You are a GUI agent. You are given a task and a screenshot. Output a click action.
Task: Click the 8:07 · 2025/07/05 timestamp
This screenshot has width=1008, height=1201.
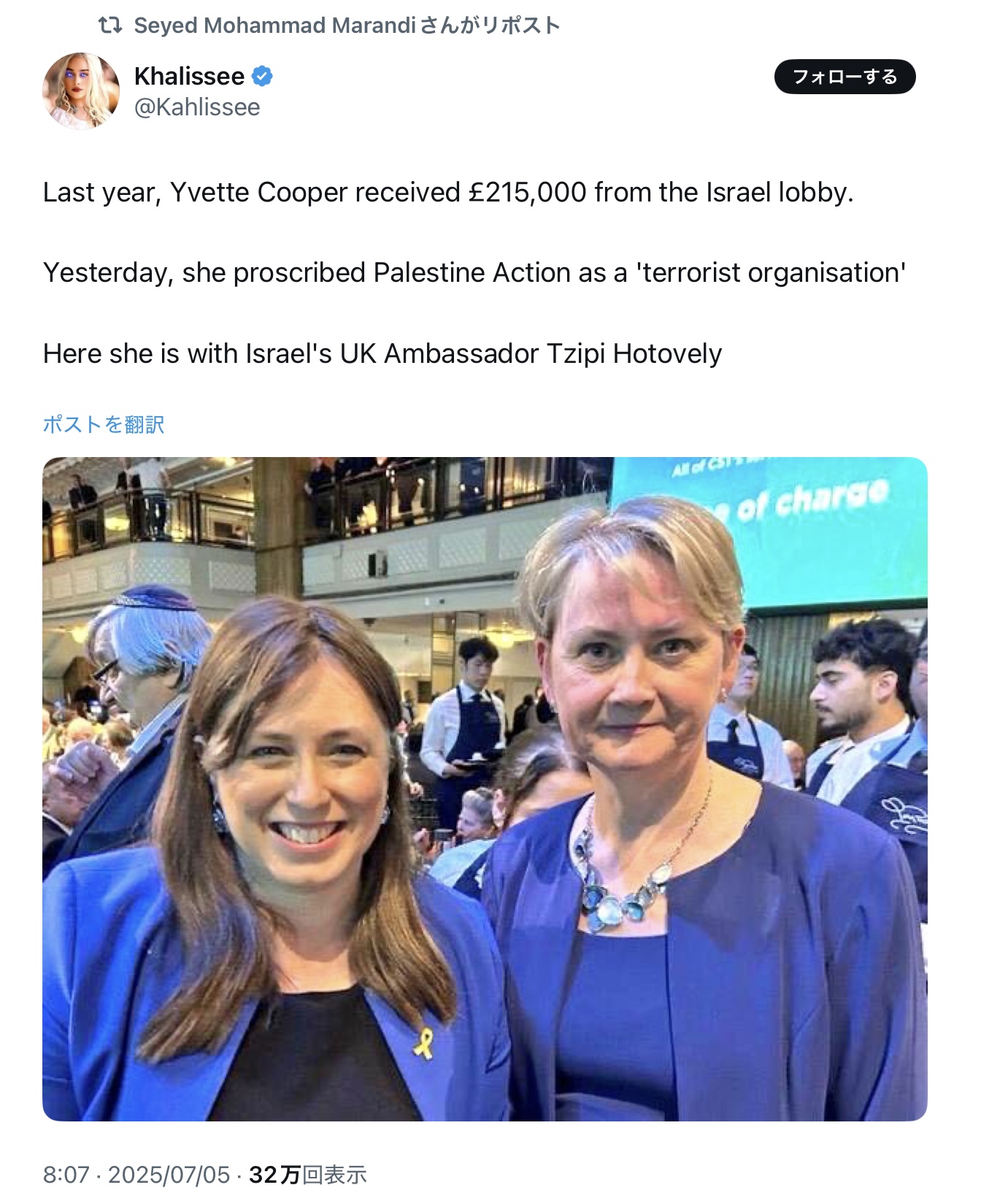tap(136, 1174)
